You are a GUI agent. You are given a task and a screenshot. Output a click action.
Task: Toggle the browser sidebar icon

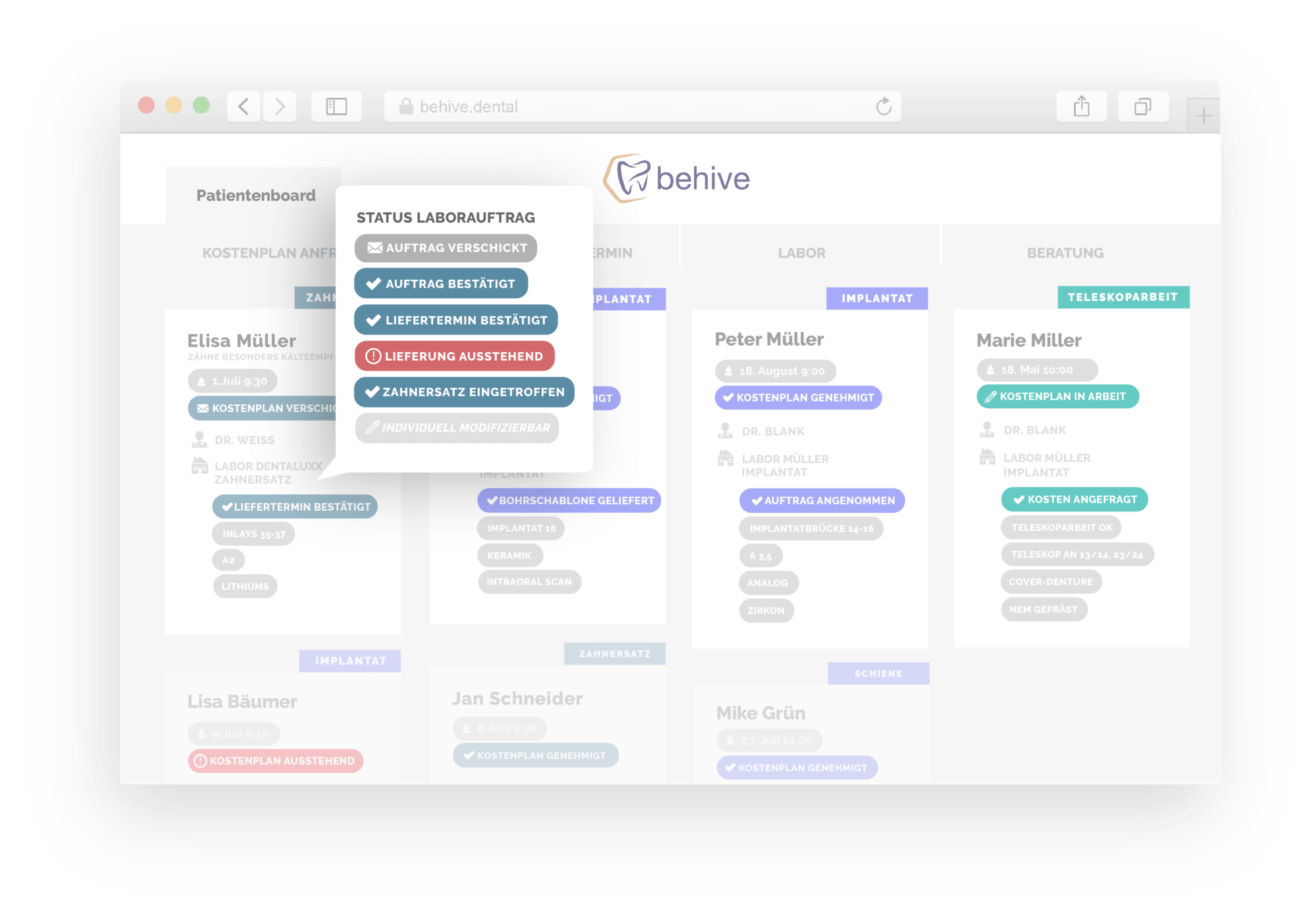(x=336, y=106)
